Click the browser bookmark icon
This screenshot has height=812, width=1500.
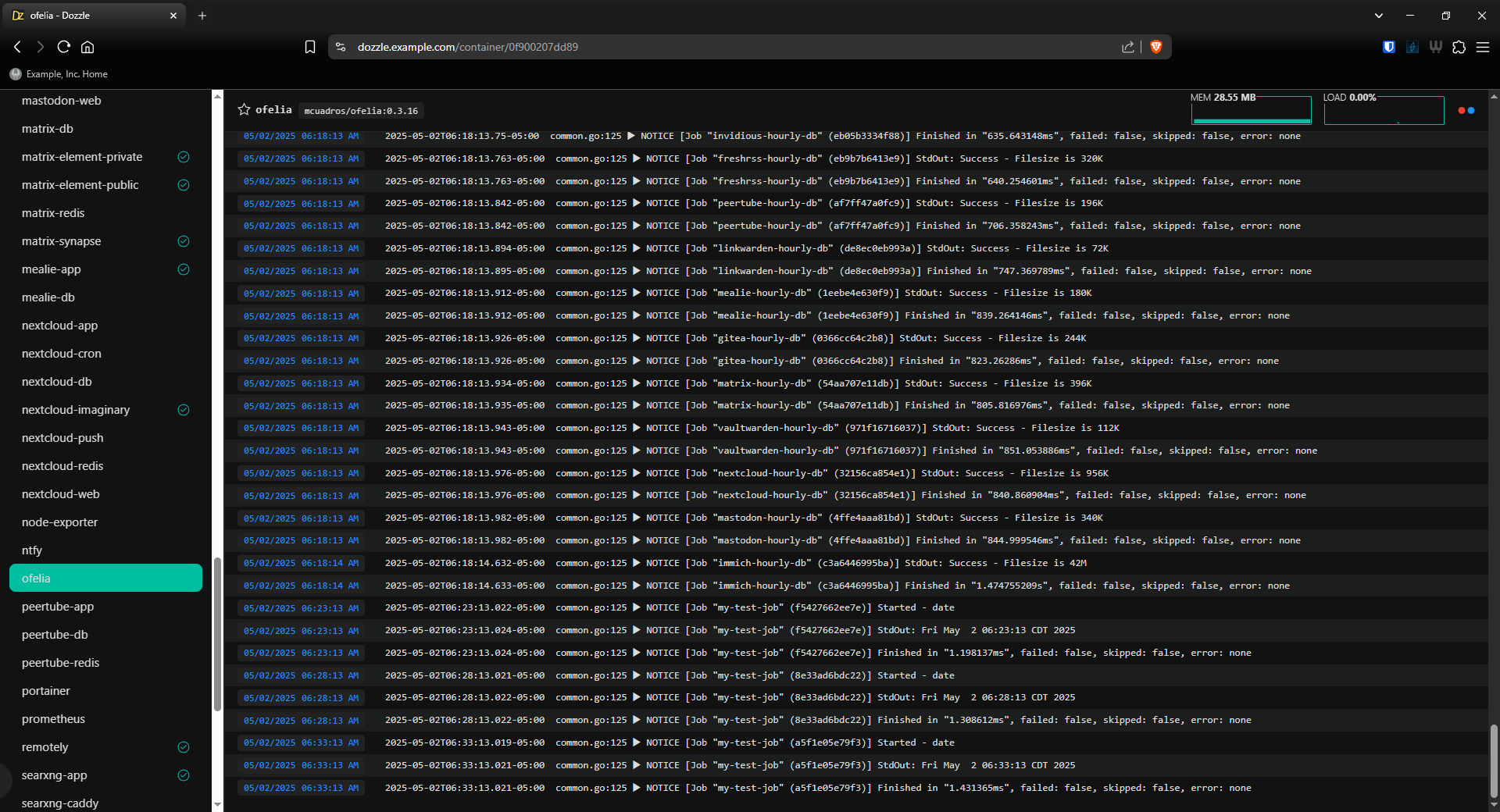point(310,47)
